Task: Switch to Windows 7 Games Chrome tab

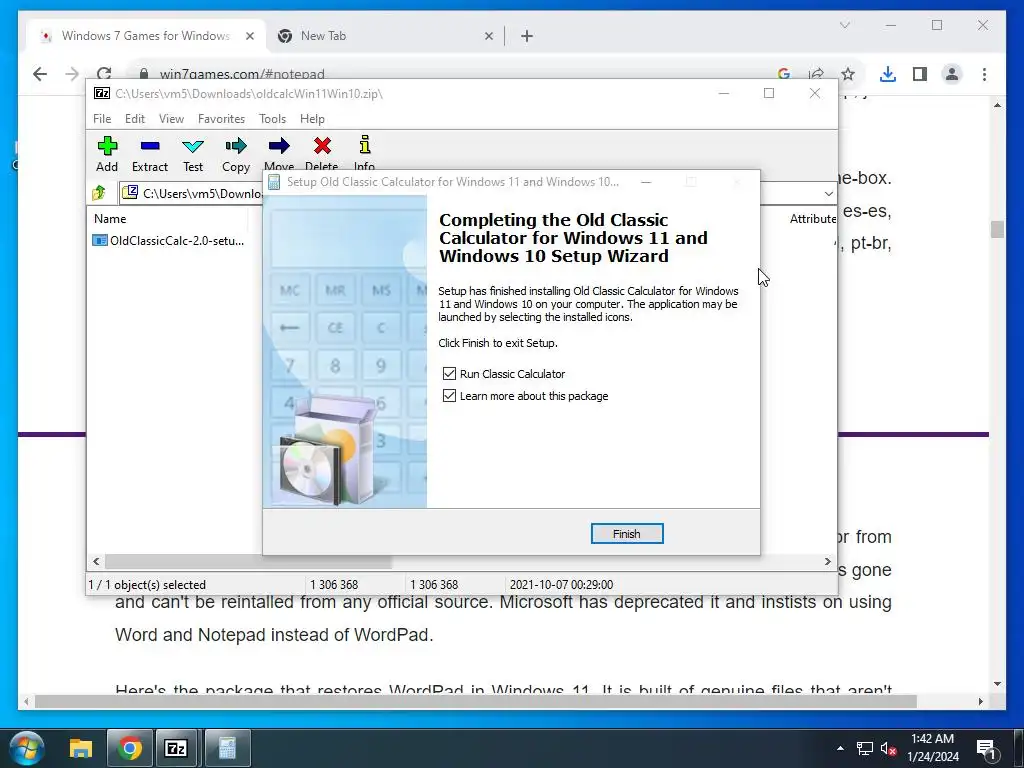Action: point(146,36)
